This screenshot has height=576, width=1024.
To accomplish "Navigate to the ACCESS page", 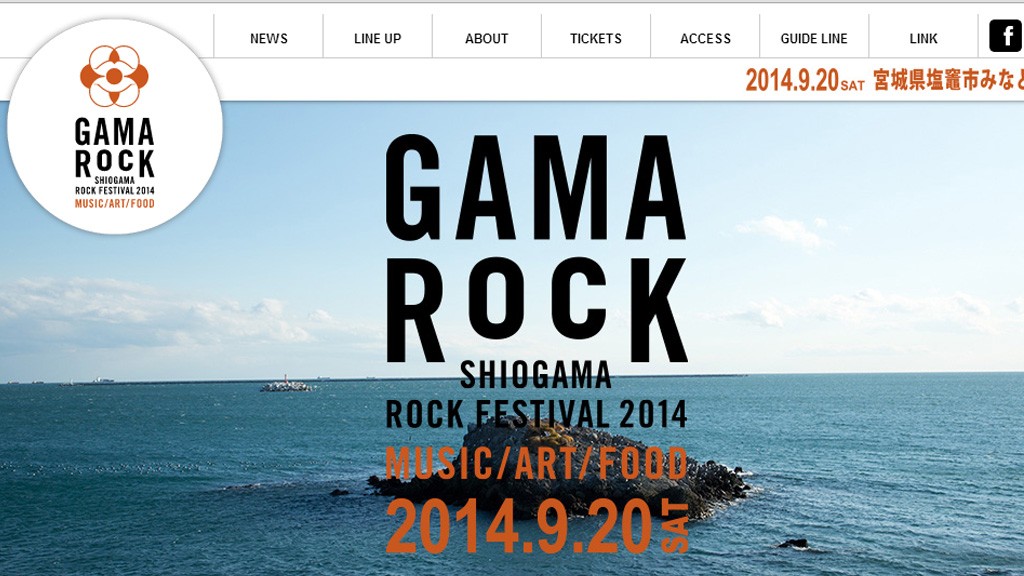I will coord(705,39).
